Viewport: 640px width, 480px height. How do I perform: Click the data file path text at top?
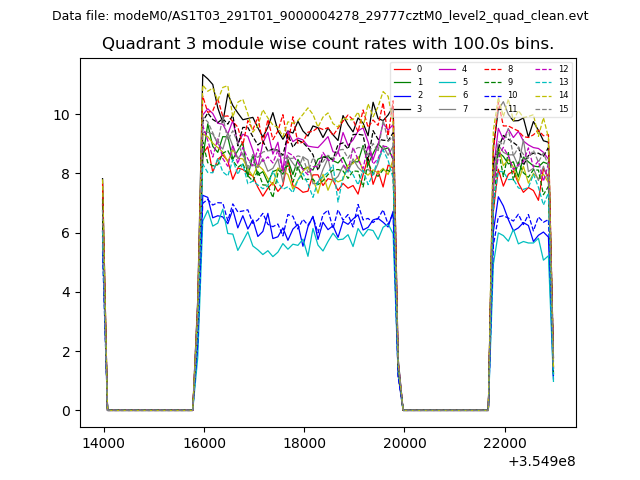tap(320, 16)
